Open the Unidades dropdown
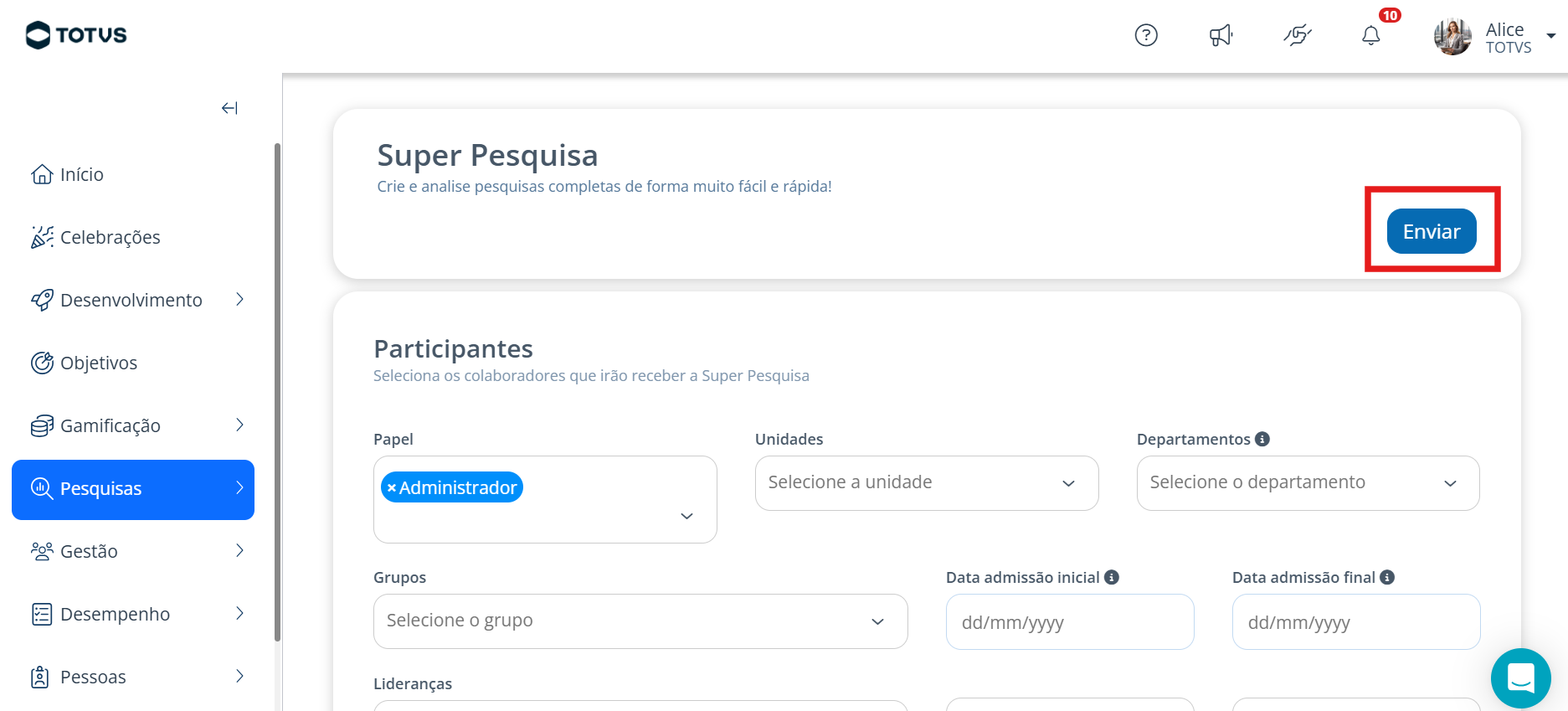The width and height of the screenshot is (1568, 711). pos(927,483)
